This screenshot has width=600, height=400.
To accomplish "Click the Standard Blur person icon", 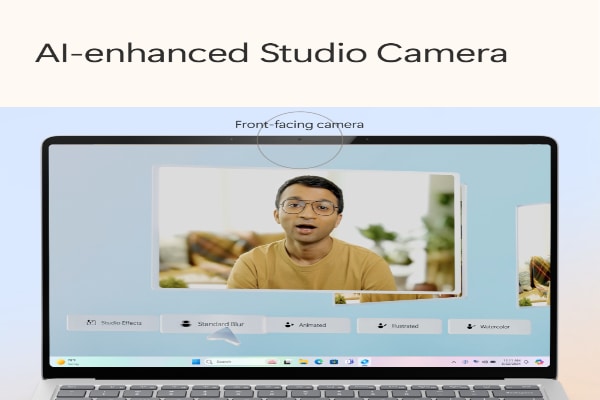I will 185,324.
